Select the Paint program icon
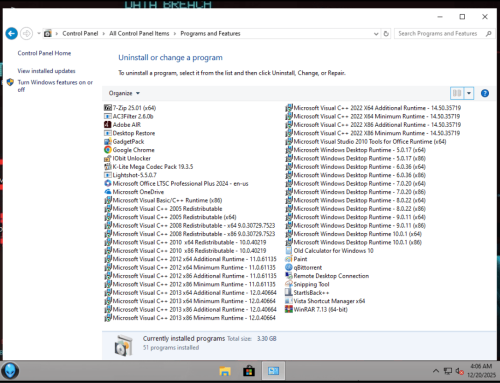The height and width of the screenshot is (383, 500). 289,259
